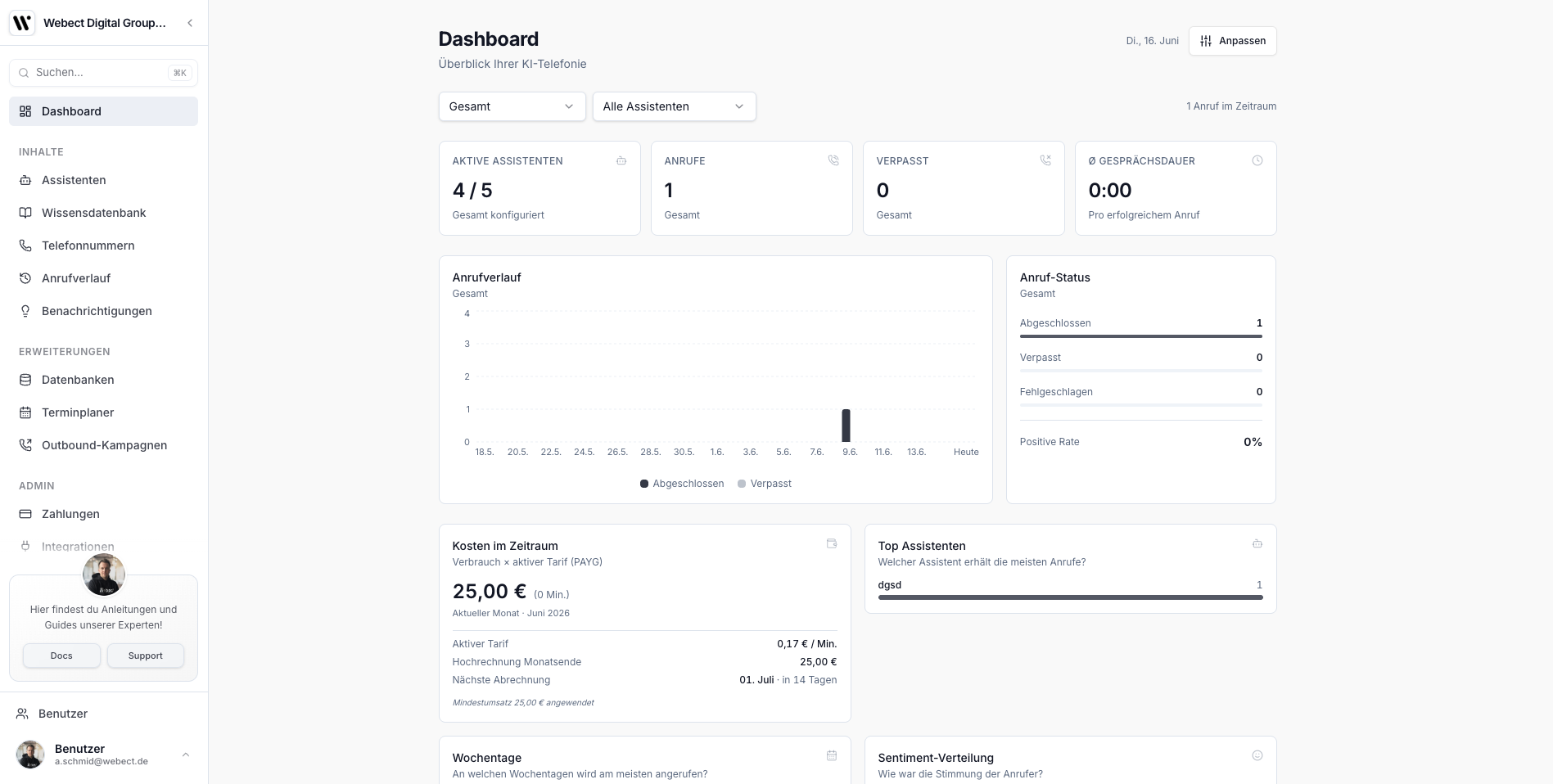The height and width of the screenshot is (784, 1553).
Task: Click the Assistenten robot icon in the sidebar
Action: click(25, 180)
